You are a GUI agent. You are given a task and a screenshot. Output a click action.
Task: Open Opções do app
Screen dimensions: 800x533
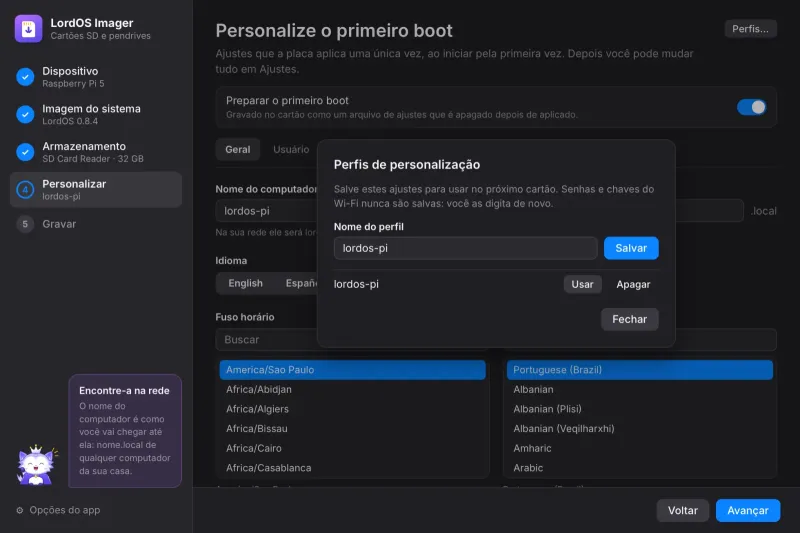point(58,510)
